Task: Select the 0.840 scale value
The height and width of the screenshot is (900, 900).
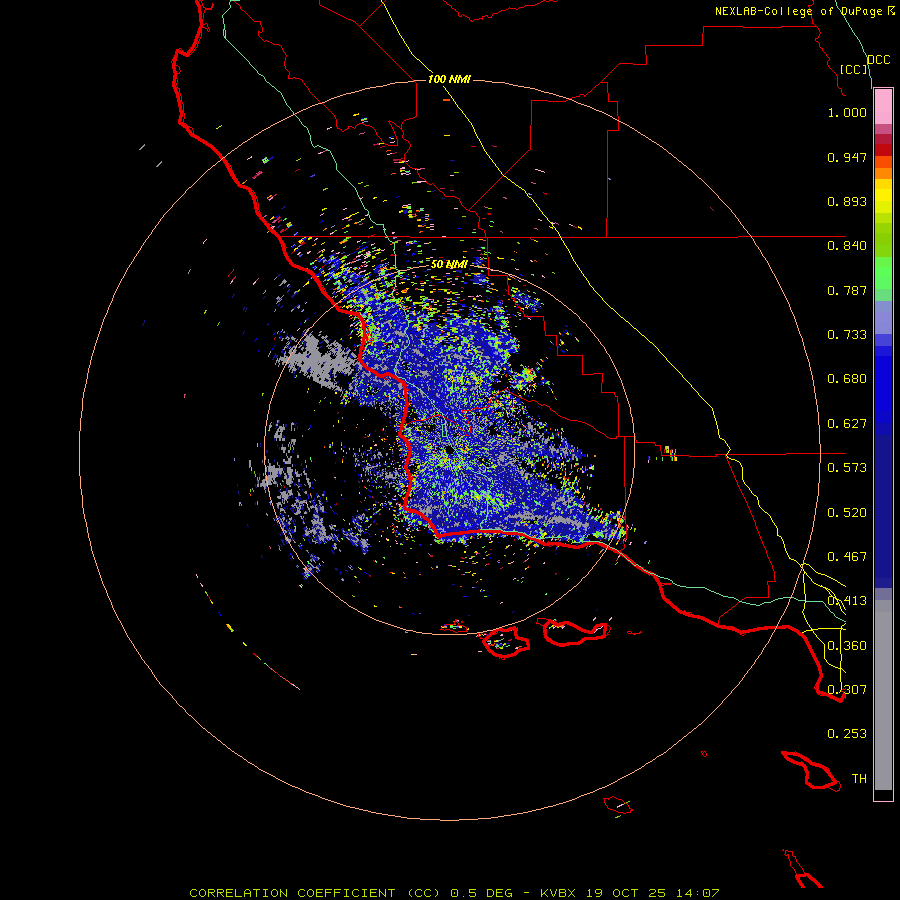Action: pos(847,246)
